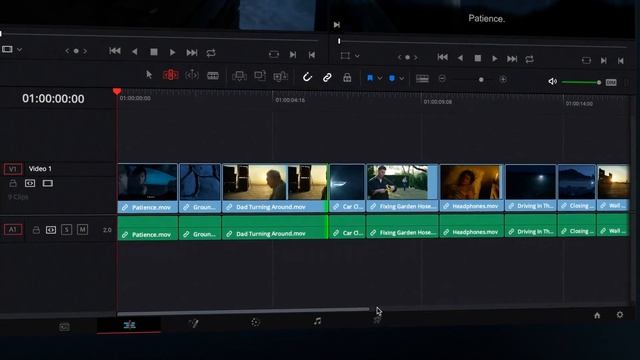Select the A1 audio track destination button
The height and width of the screenshot is (360, 640).
[x=13, y=229]
